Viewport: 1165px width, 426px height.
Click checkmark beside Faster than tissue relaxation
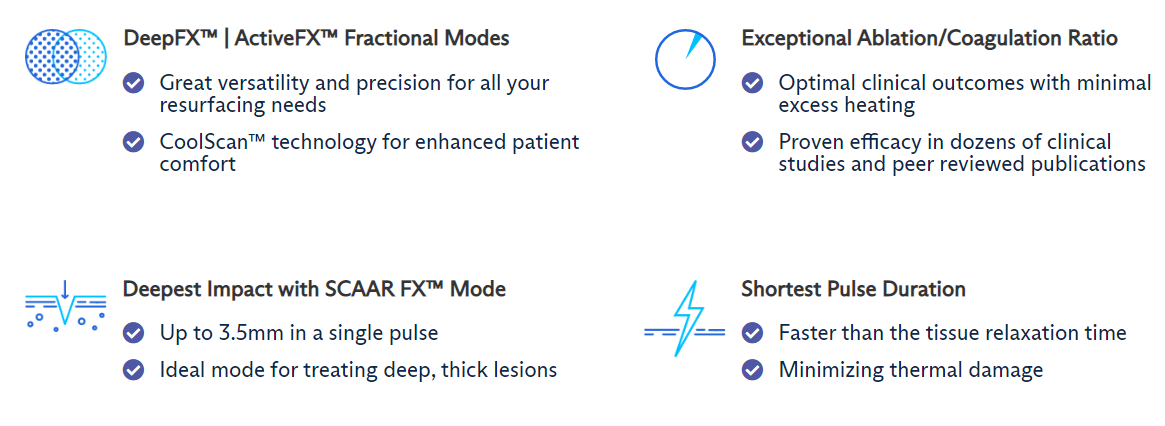click(x=753, y=333)
